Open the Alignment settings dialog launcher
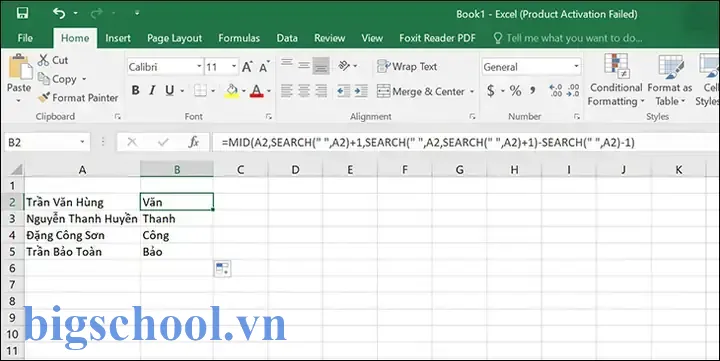Image resolution: width=720 pixels, height=361 pixels. [472, 117]
